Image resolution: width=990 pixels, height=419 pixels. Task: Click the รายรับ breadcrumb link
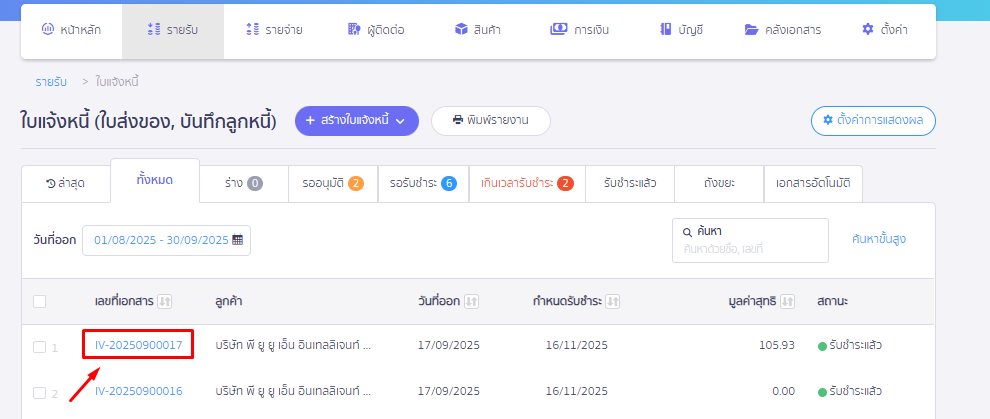pos(51,81)
